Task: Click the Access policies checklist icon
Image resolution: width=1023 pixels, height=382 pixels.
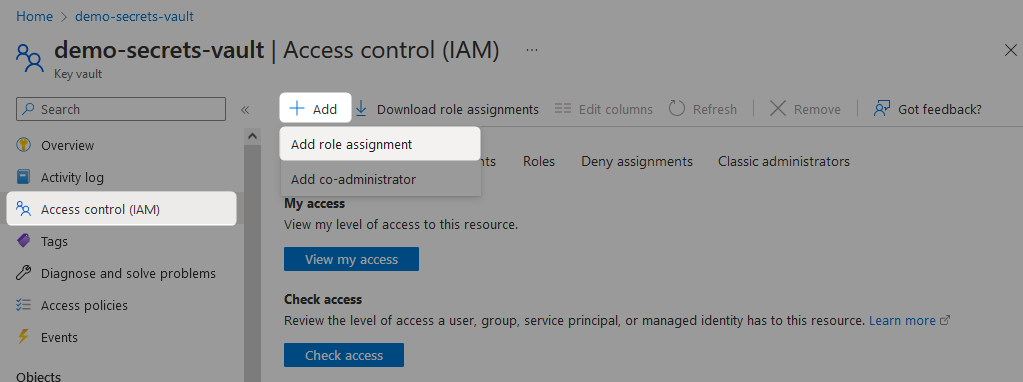Action: coord(23,305)
